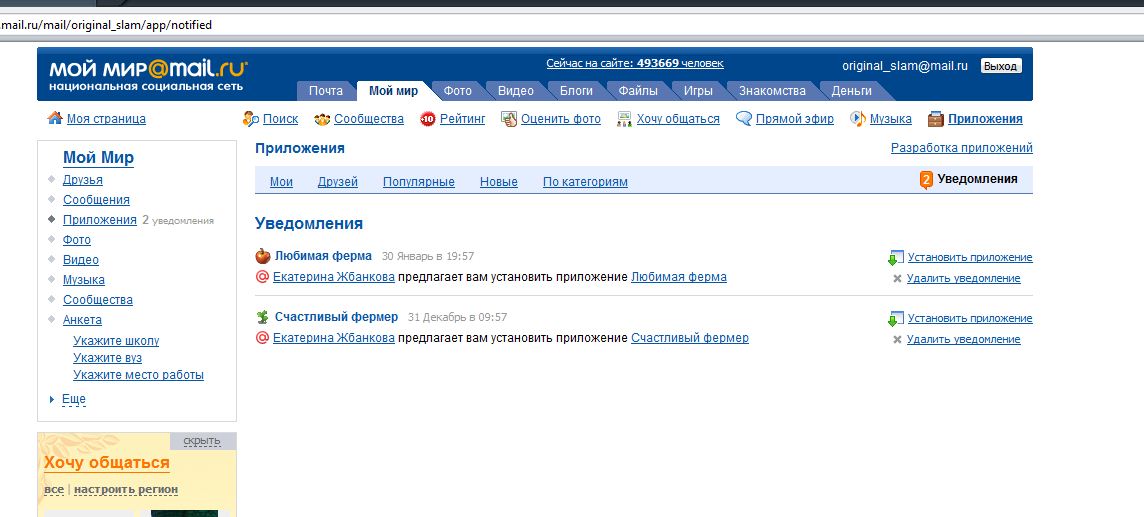Click the Мой Мир sidebar heading
This screenshot has height=517, width=1144.
pos(98,158)
